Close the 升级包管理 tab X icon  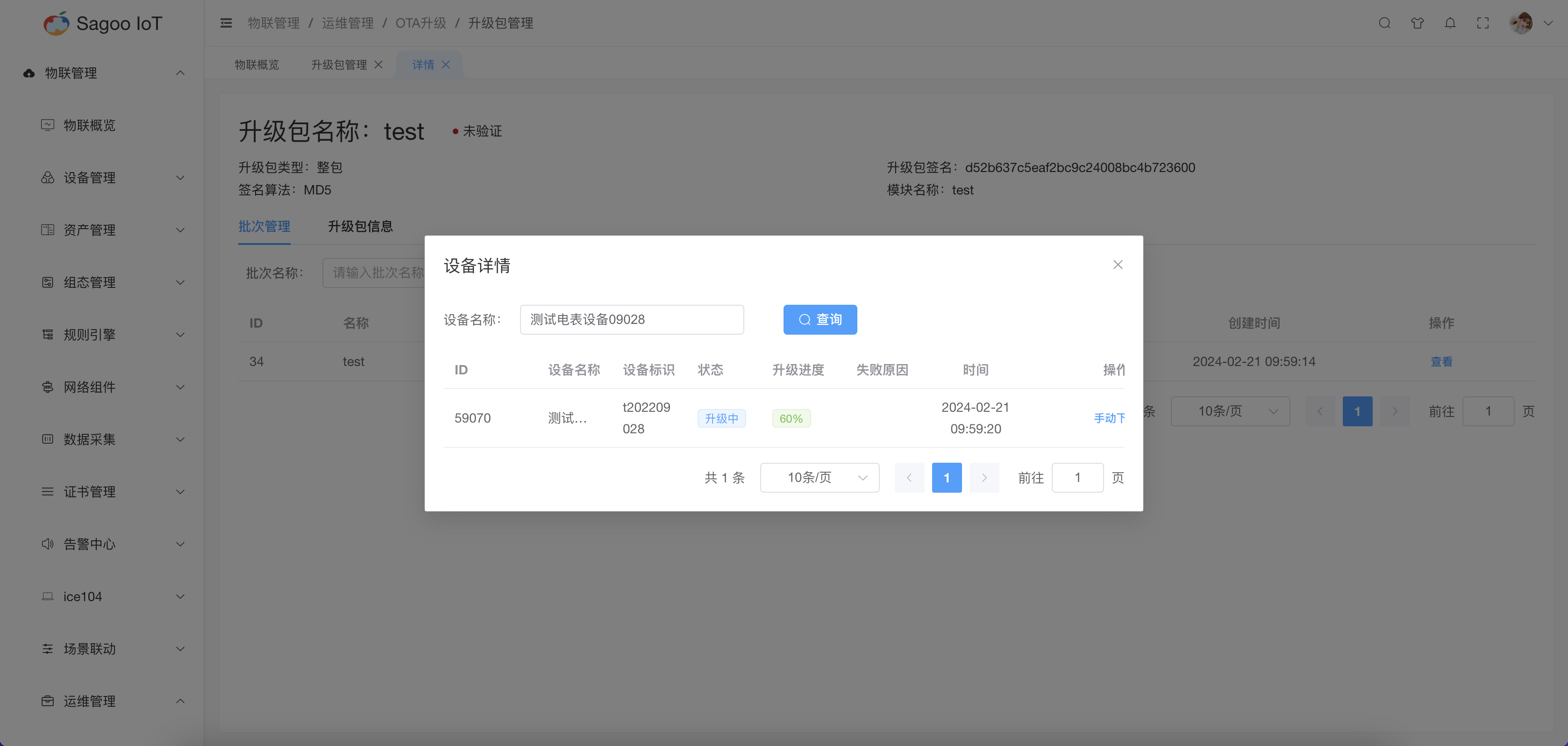coord(378,65)
